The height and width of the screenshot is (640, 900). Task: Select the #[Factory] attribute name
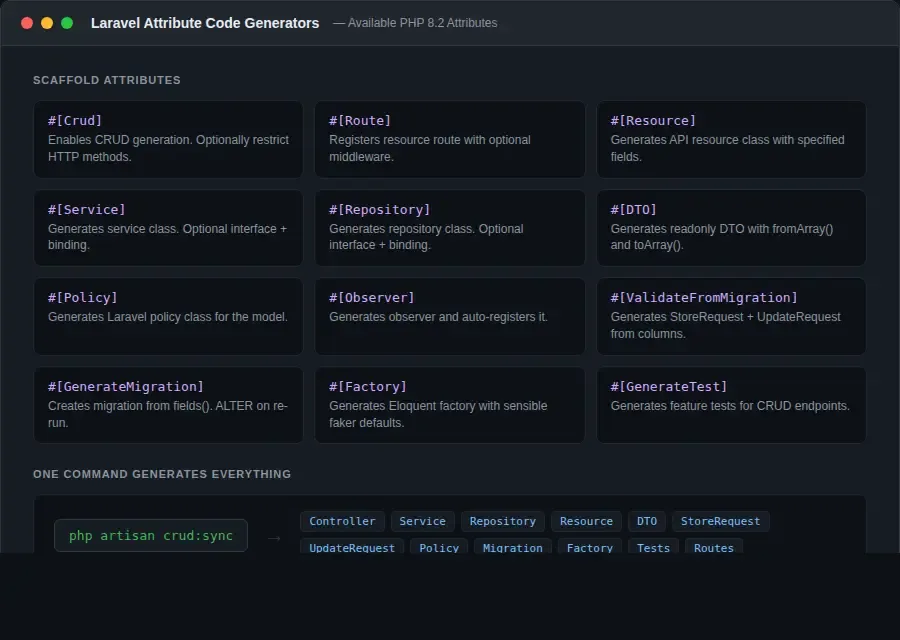(x=367, y=386)
